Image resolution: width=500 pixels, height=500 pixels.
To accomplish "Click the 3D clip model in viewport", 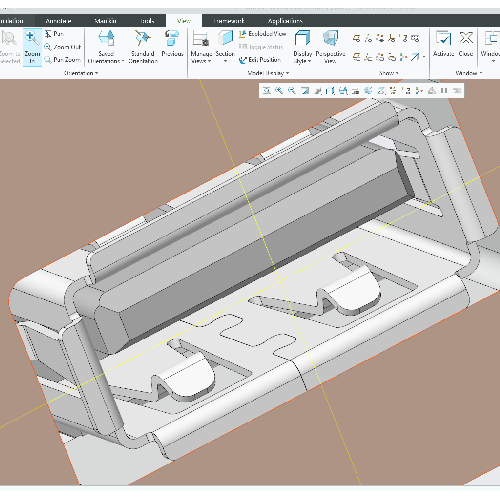I will tap(253, 283).
